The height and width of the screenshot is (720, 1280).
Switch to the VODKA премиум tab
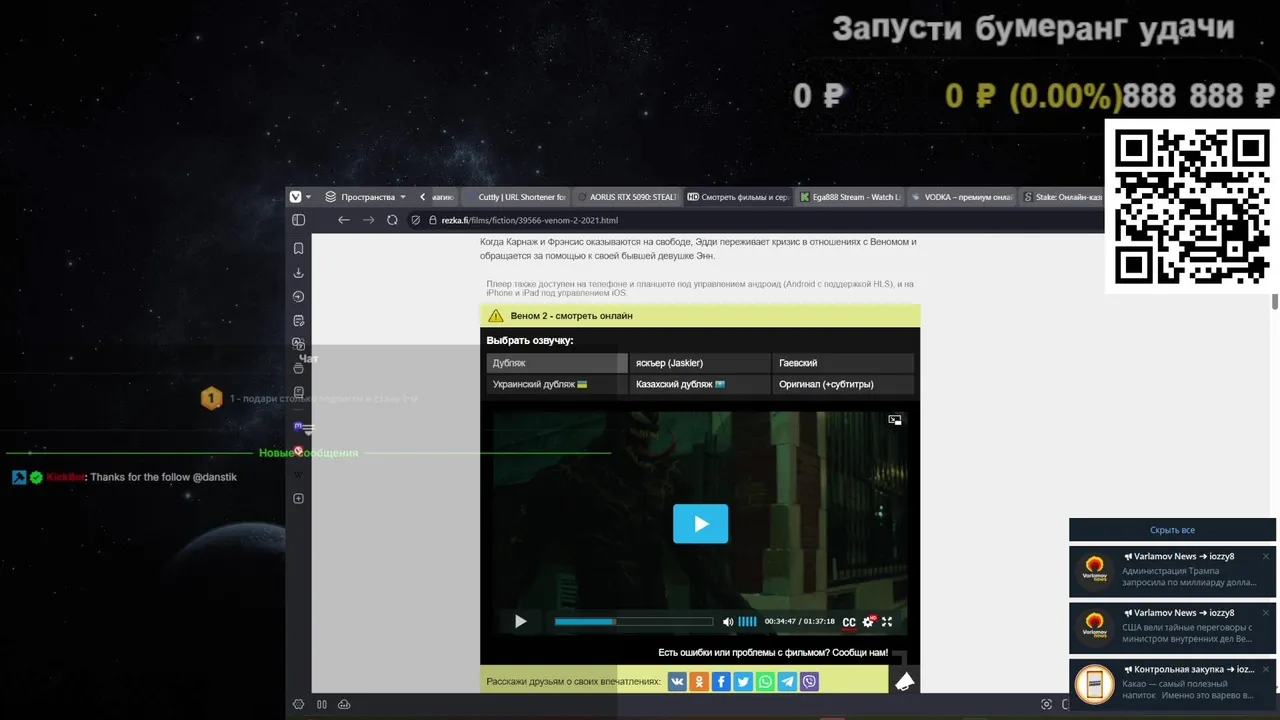coord(962,197)
